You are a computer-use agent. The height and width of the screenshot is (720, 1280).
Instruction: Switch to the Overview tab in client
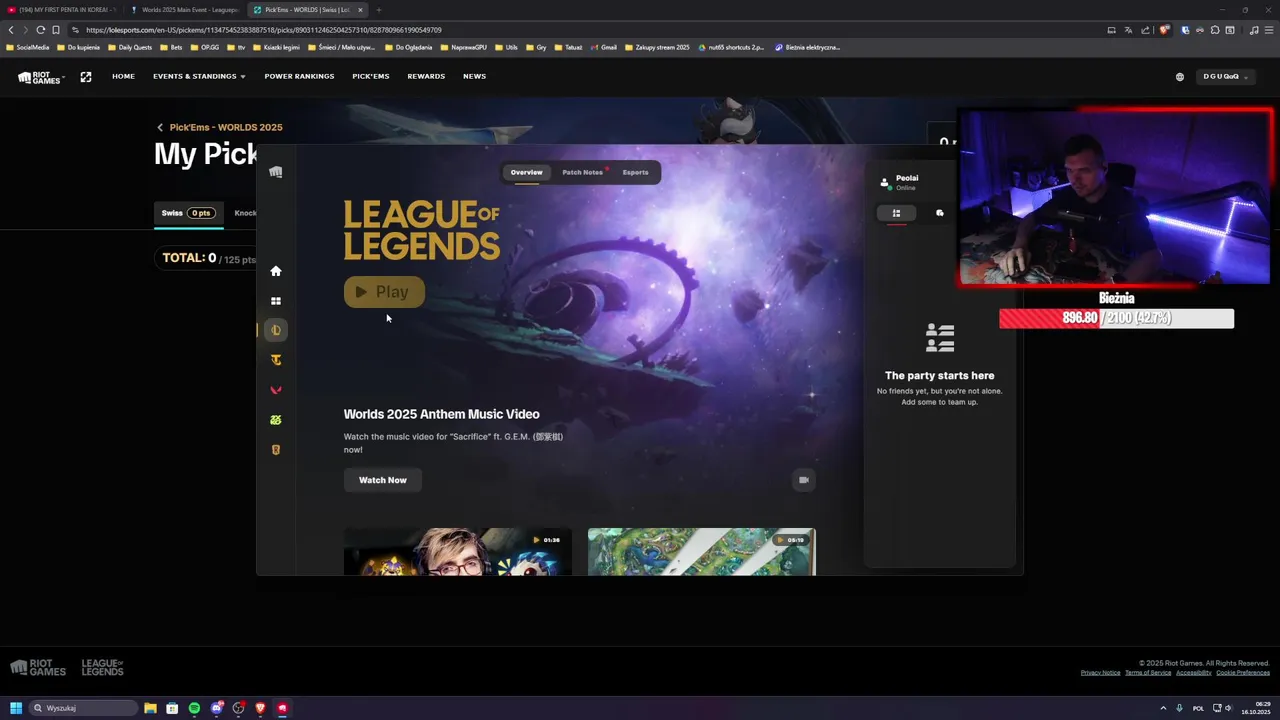coord(527,172)
